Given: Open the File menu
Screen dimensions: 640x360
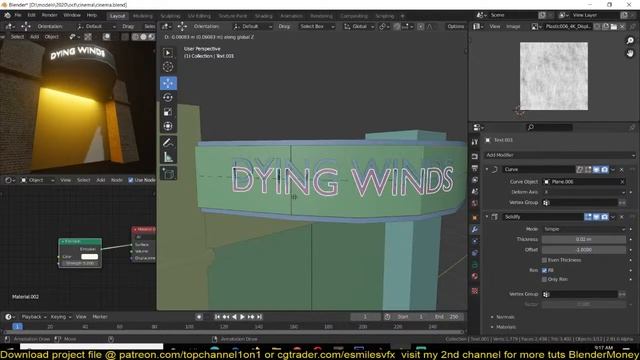Looking at the screenshot, I should 18,15.
